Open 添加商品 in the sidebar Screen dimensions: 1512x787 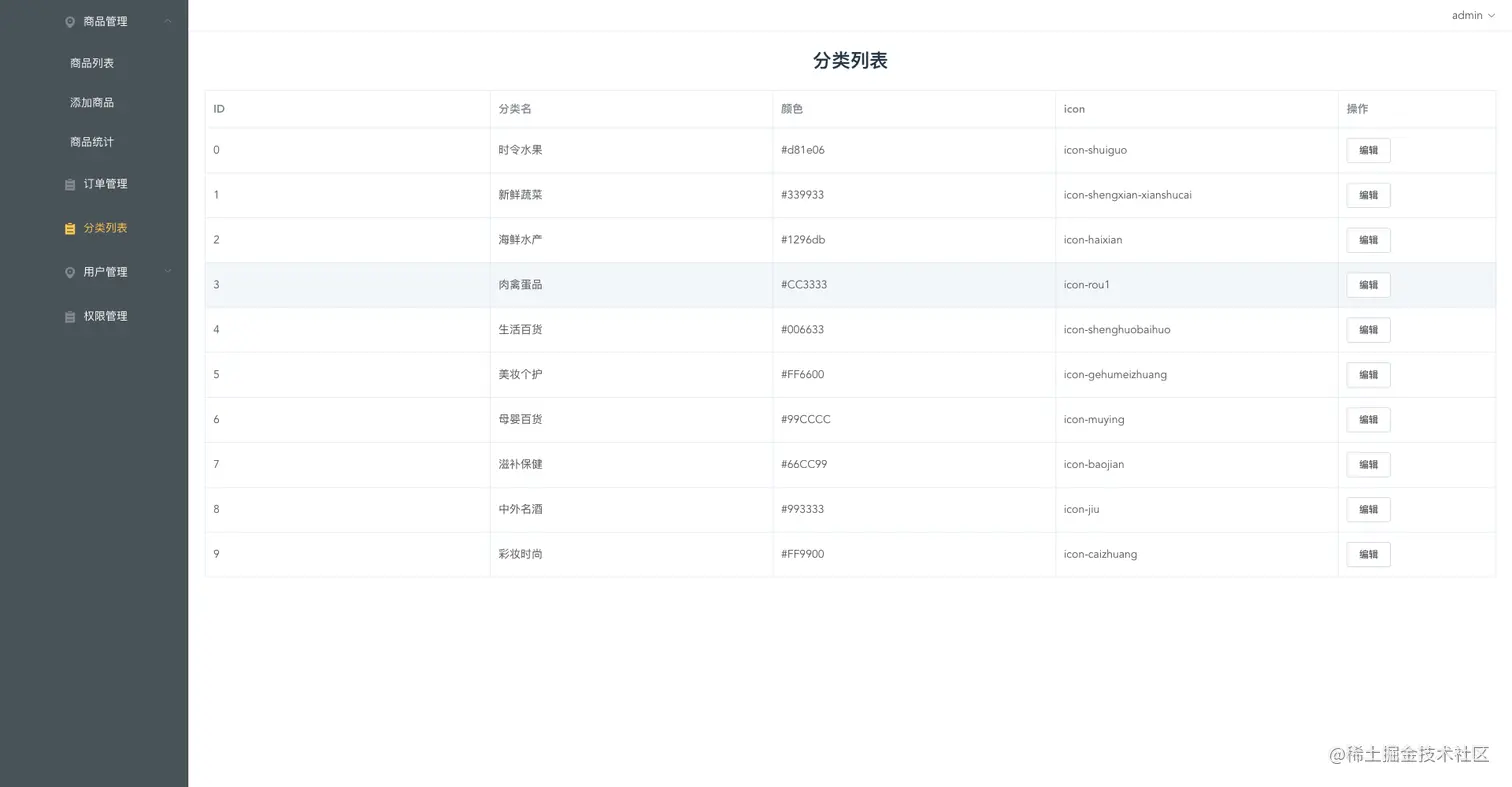pyautogui.click(x=92, y=102)
